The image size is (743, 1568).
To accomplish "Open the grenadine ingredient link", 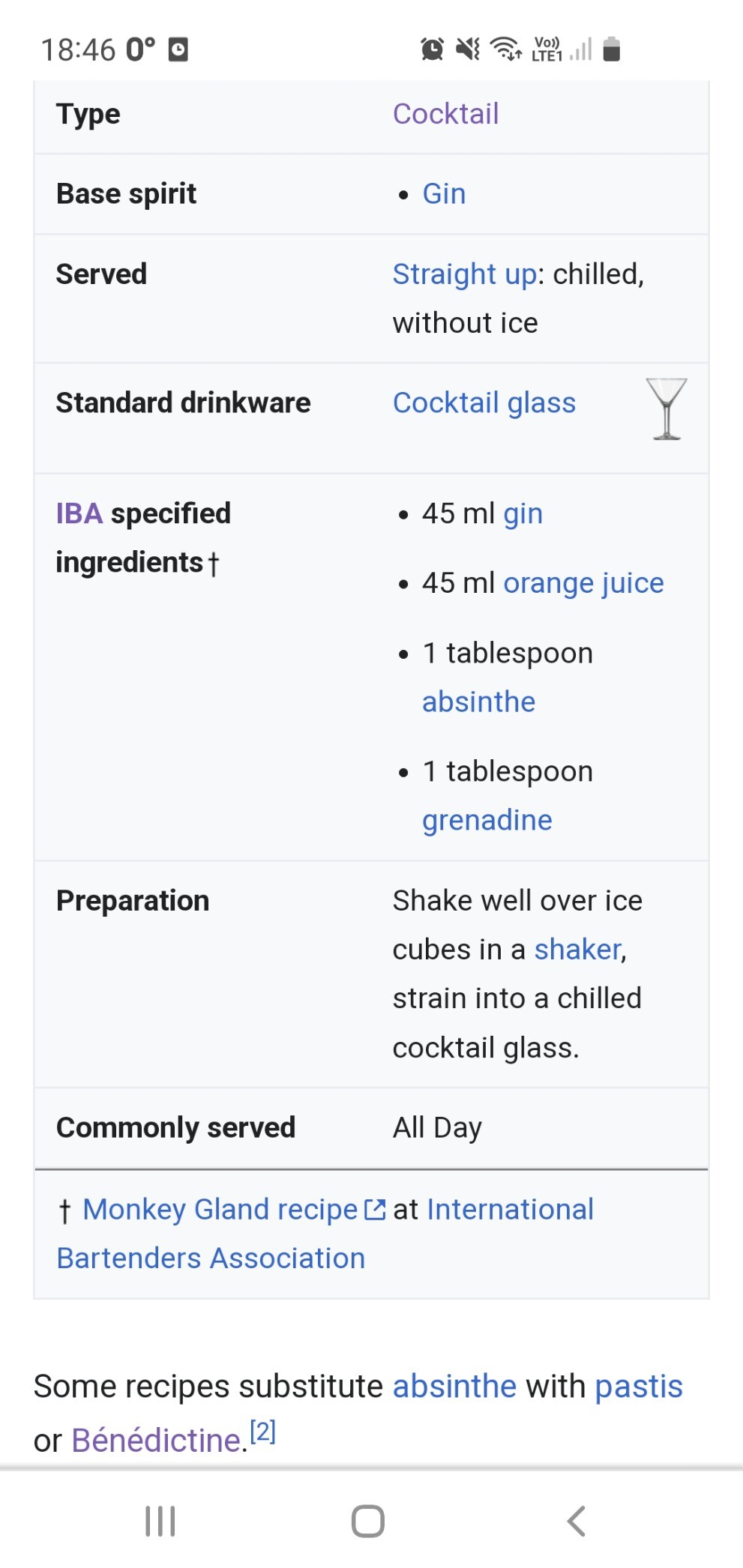I will [487, 820].
